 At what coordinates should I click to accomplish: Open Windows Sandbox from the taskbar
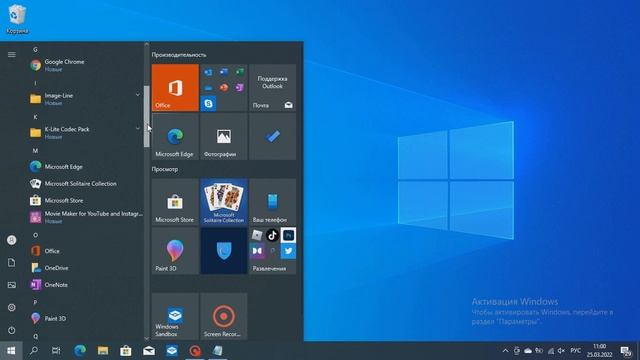(172, 351)
